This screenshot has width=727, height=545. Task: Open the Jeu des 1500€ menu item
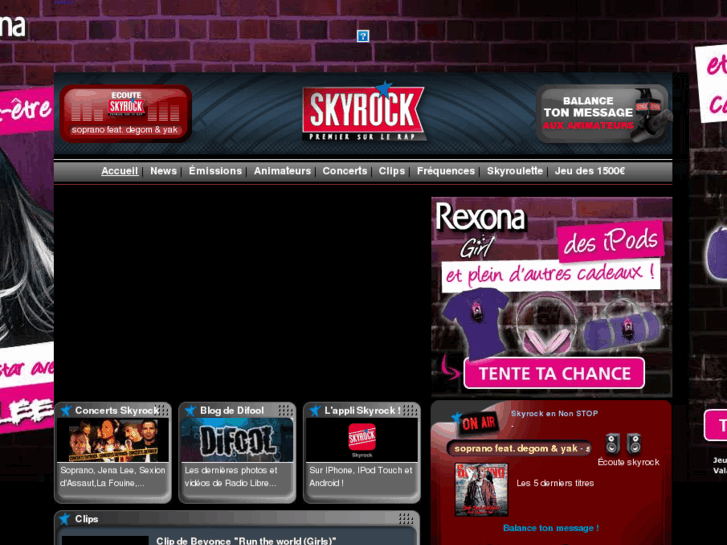590,171
